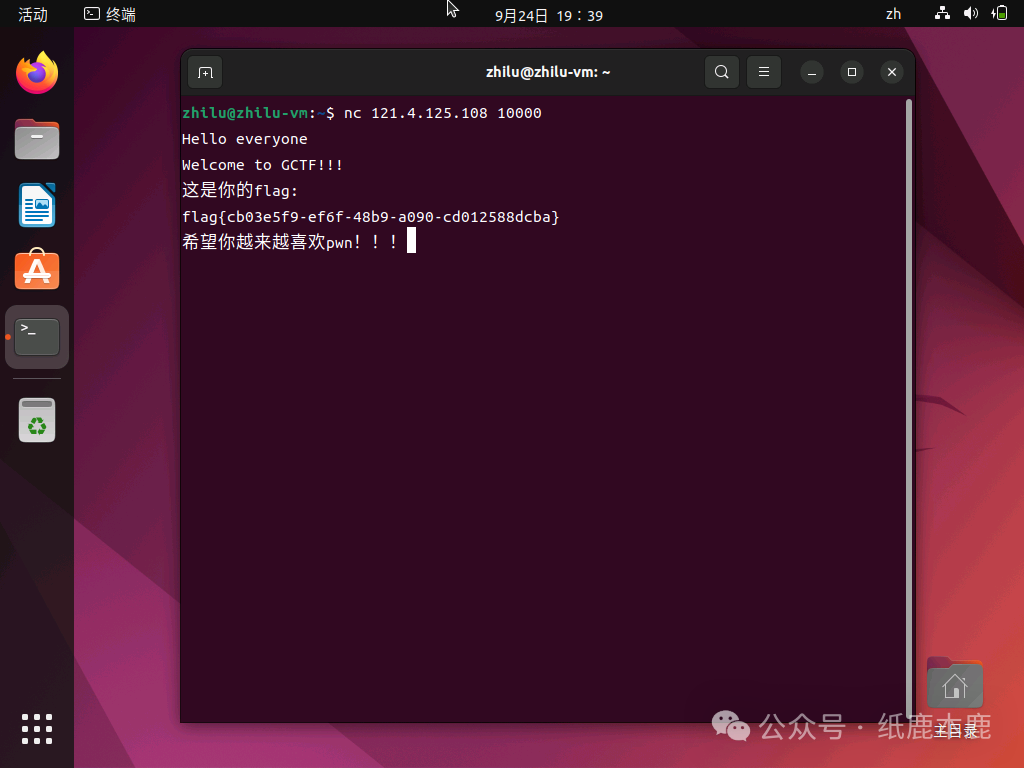The image size is (1024, 768).
Task: Click the network icon in the top bar
Action: coord(942,13)
